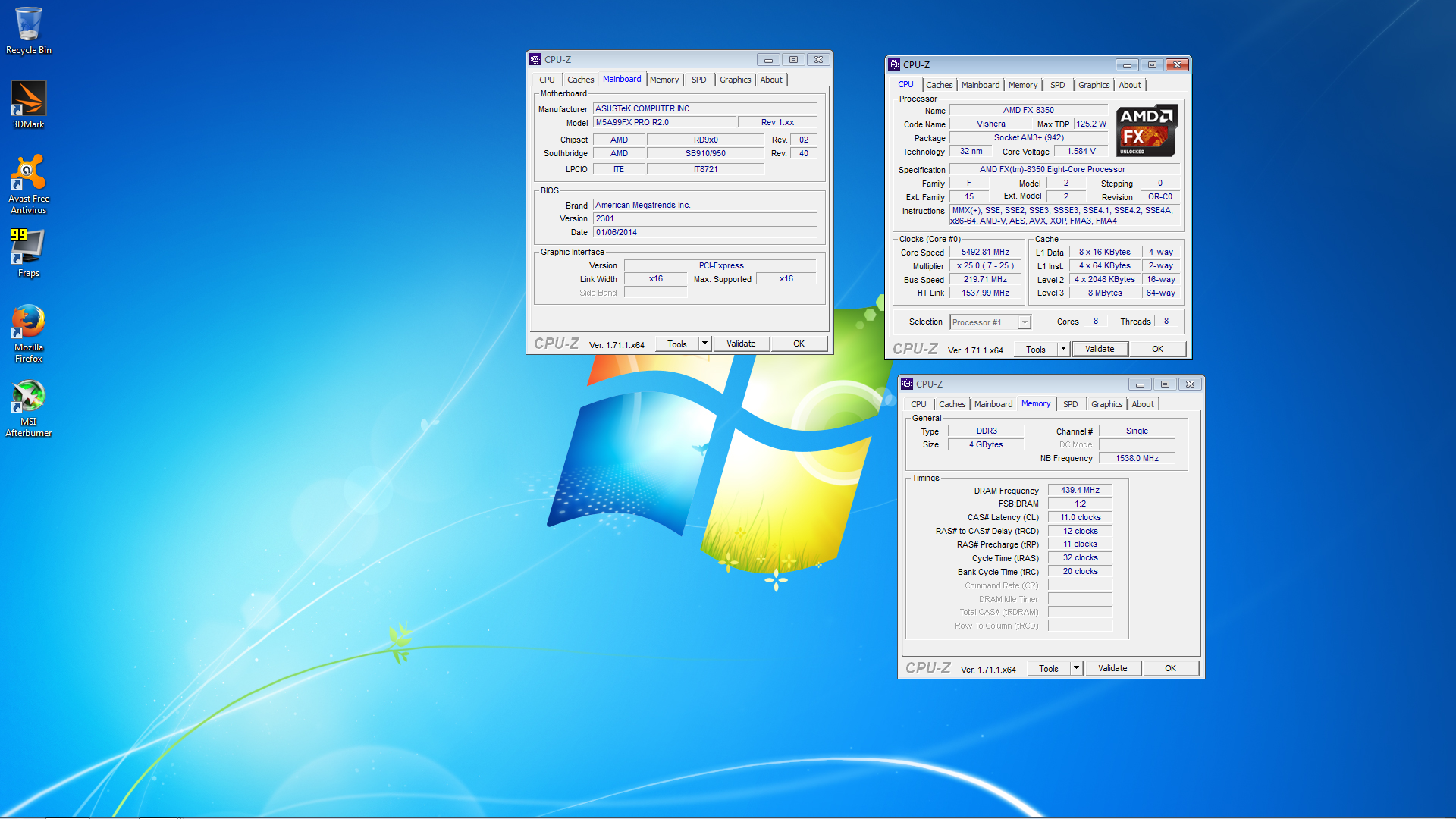Screen dimensions: 1456x819
Task: Maximize the Memory CPU-Z window
Action: 1165,384
